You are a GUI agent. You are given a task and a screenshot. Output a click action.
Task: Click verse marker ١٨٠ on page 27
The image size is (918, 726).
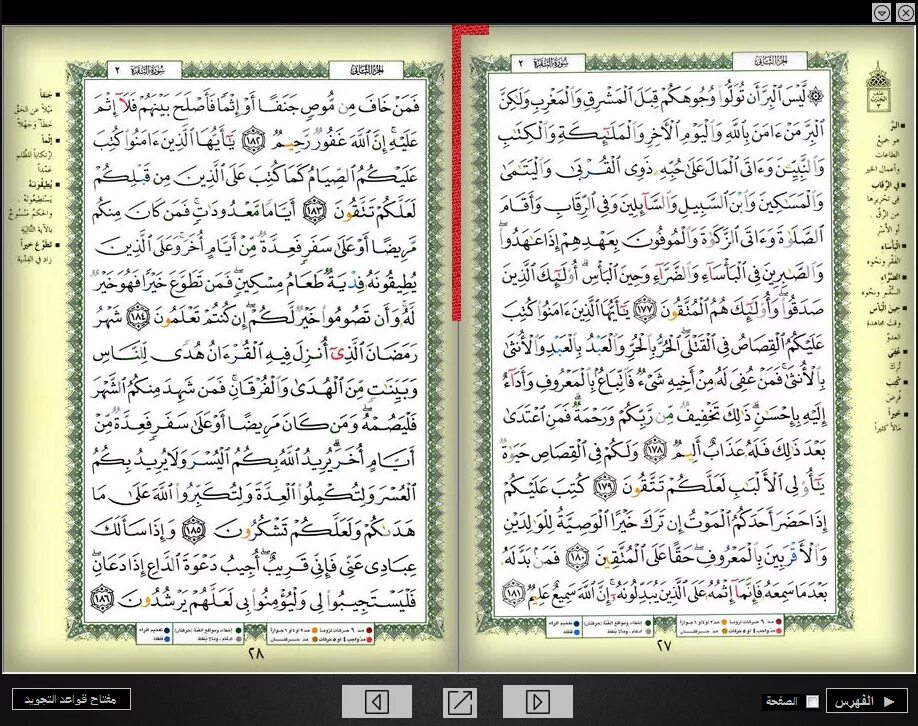[576, 558]
